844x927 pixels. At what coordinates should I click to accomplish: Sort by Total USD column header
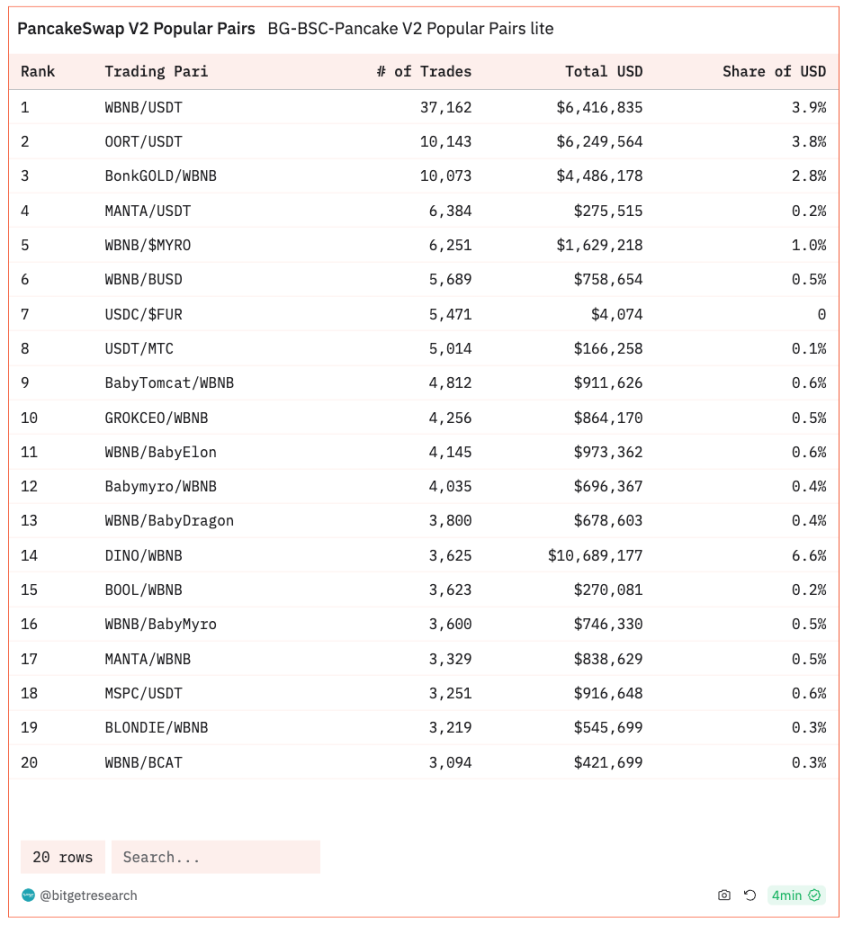[x=603, y=72]
